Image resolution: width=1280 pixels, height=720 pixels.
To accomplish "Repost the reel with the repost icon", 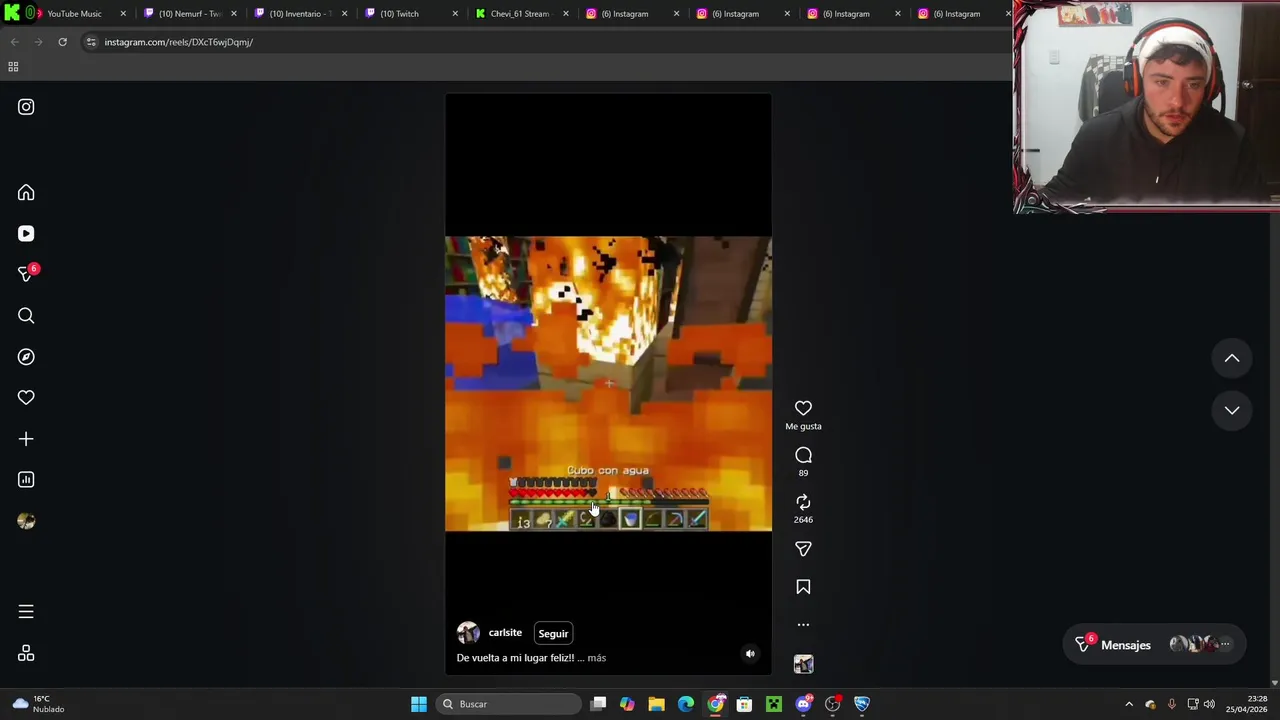I will click(x=803, y=502).
